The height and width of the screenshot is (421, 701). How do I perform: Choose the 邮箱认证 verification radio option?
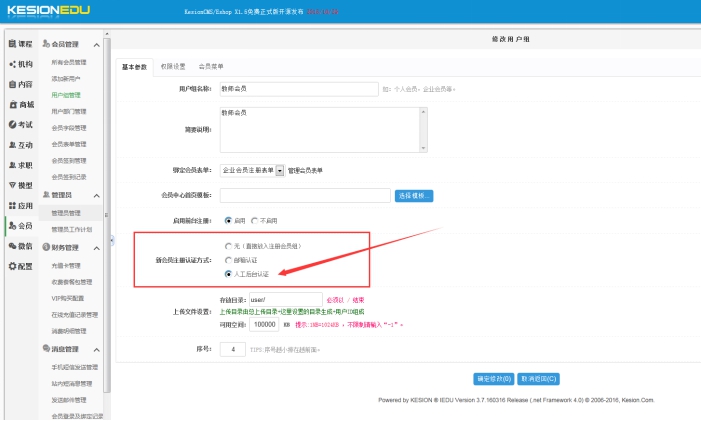(x=229, y=258)
